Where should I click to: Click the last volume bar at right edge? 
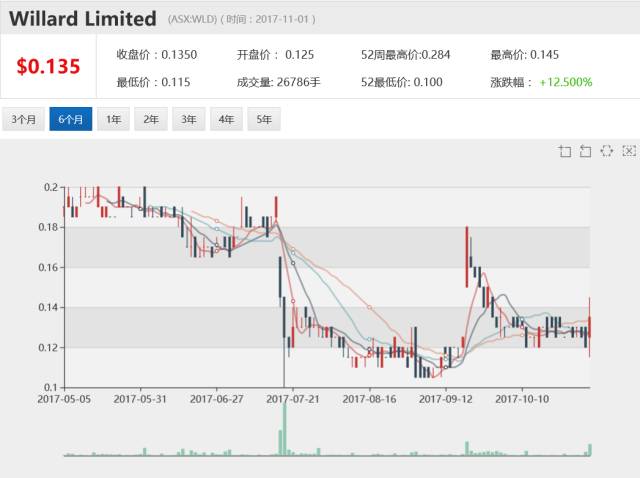pos(589,449)
